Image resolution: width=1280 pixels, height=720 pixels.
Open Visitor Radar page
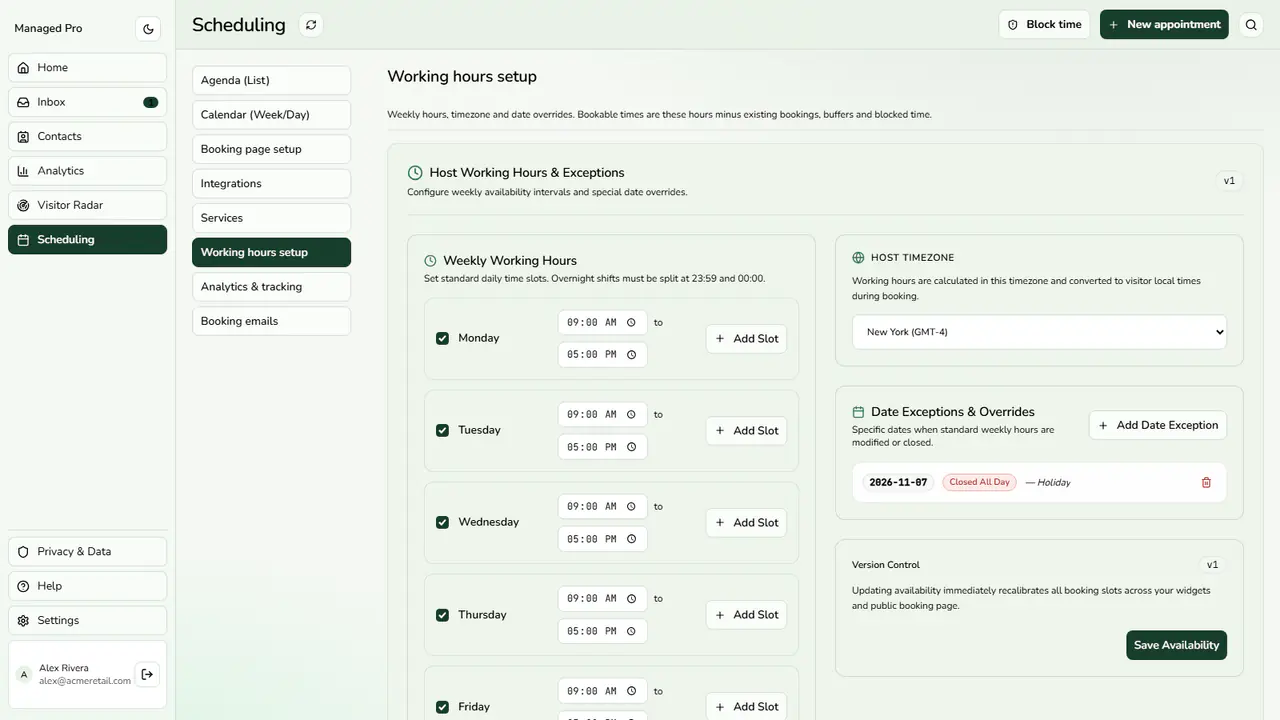(x=88, y=205)
